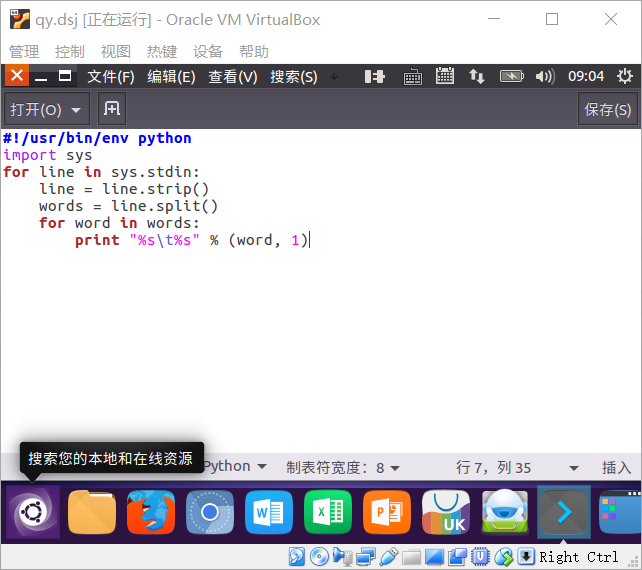Click the battery indicator icon

pos(511,77)
